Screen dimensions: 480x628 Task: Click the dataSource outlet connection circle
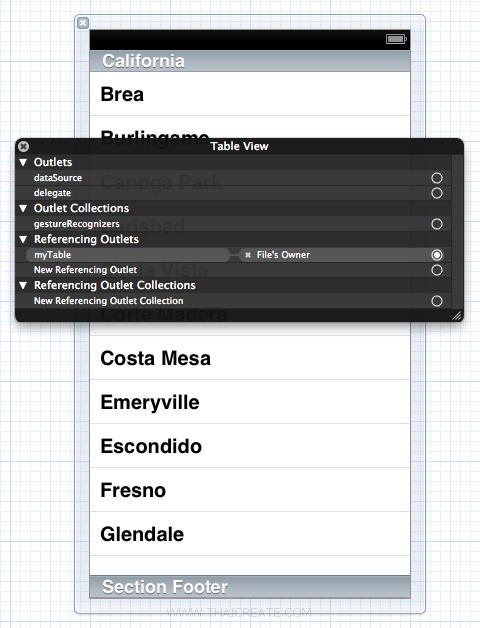(437, 178)
